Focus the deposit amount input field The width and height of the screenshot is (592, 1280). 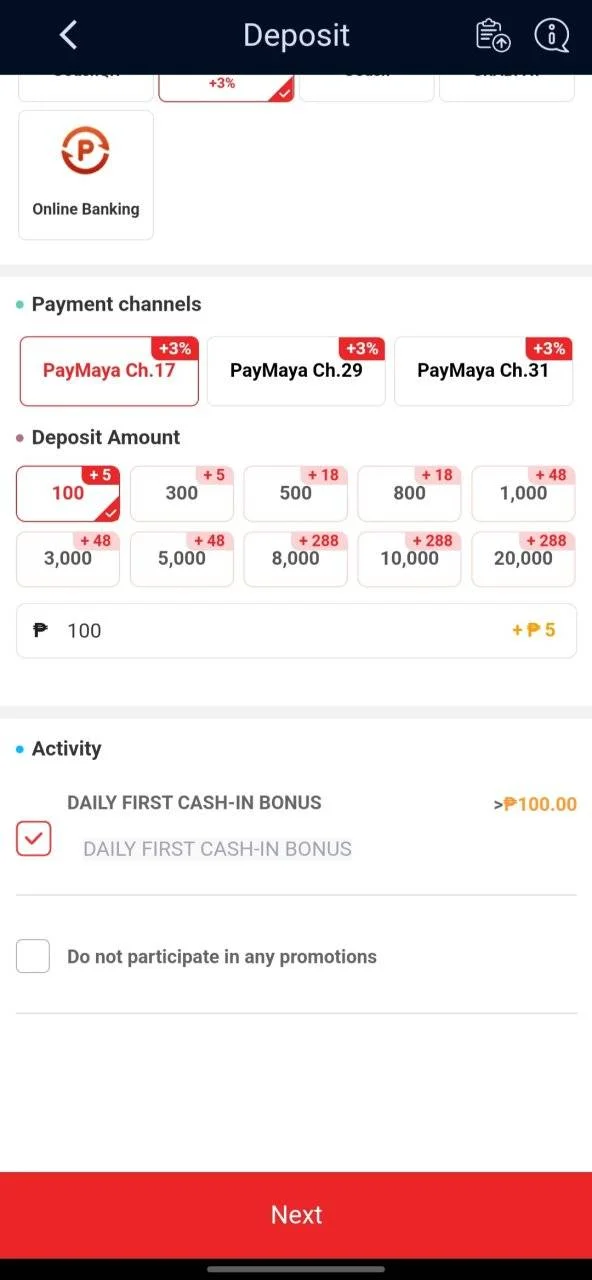pos(296,631)
